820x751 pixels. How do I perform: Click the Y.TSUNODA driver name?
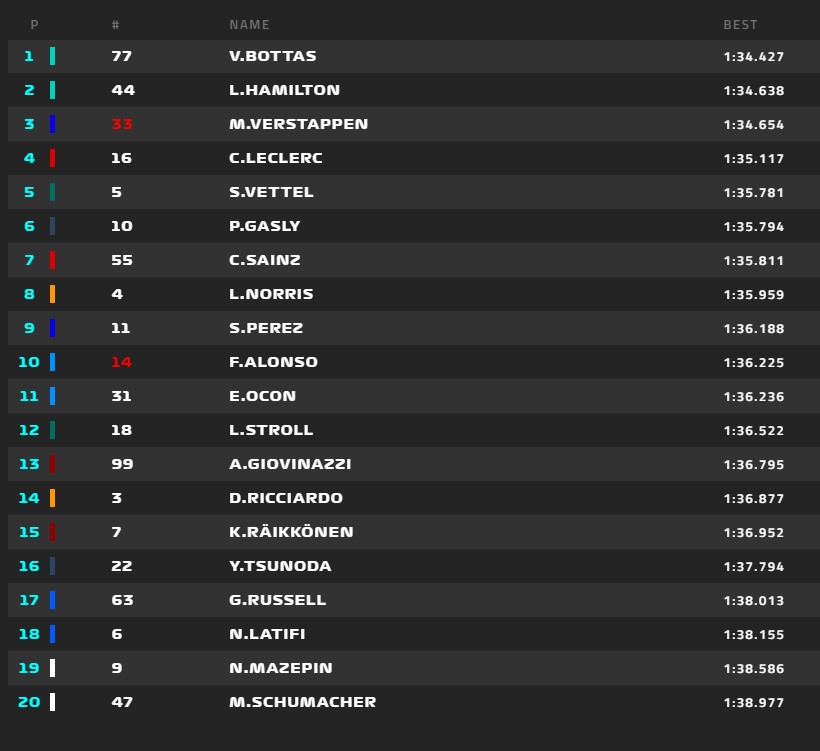tap(280, 566)
